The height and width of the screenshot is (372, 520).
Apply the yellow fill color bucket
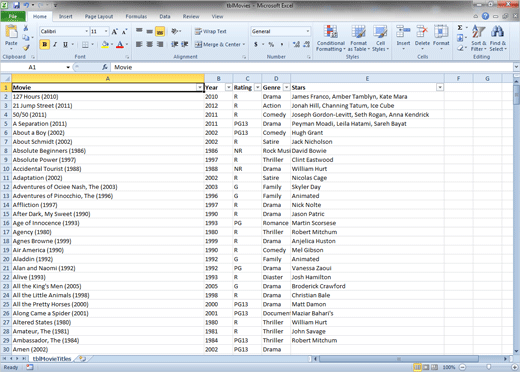[105, 44]
